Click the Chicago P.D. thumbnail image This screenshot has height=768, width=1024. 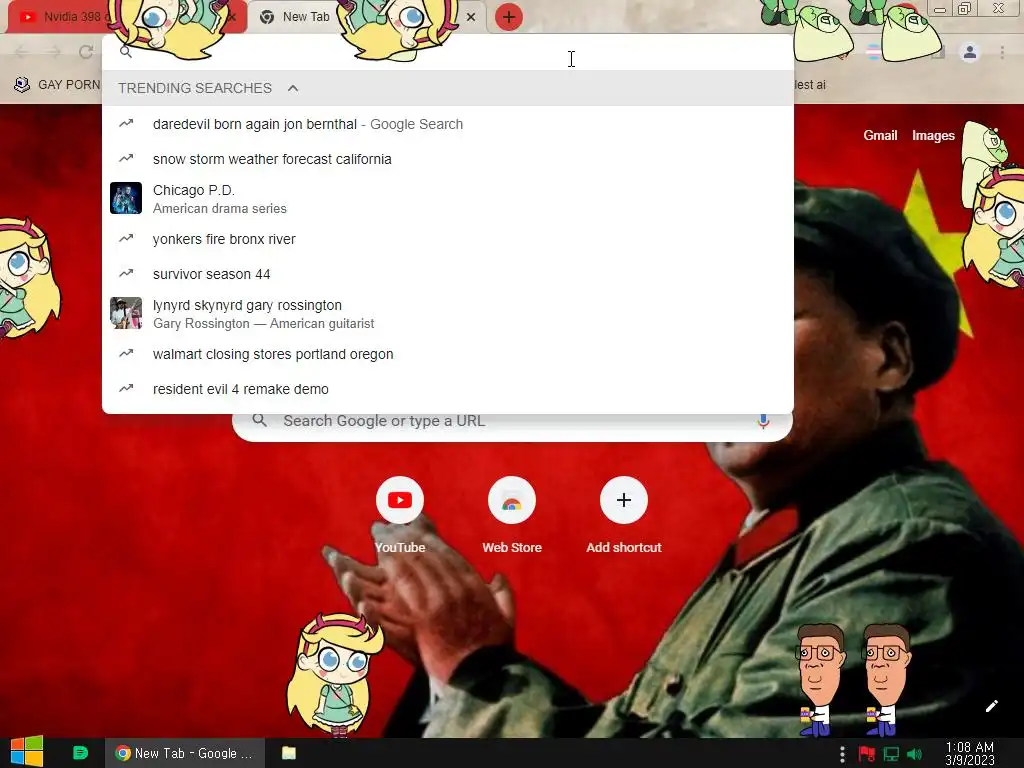[x=126, y=198]
